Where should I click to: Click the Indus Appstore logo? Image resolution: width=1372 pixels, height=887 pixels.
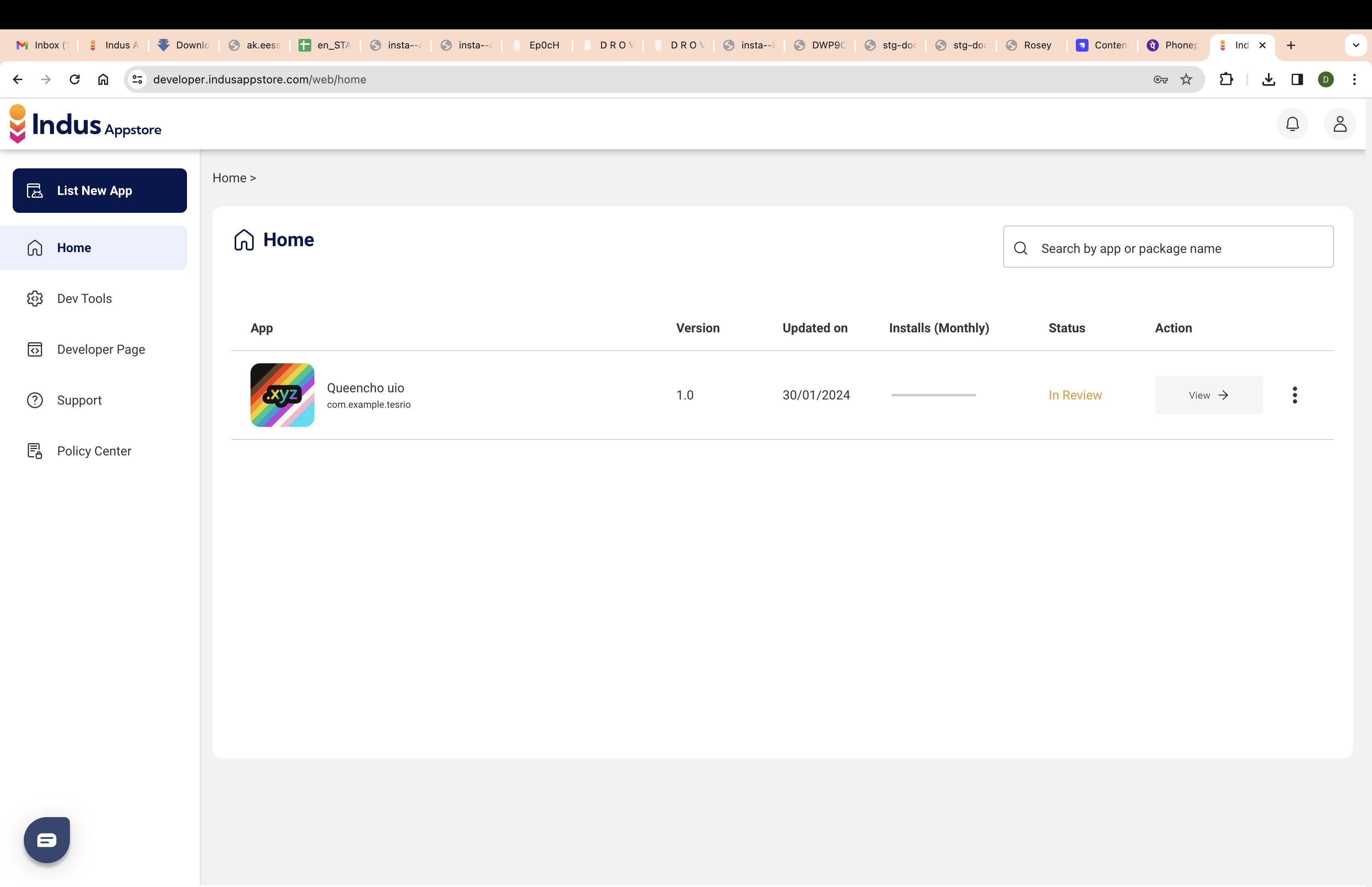85,124
